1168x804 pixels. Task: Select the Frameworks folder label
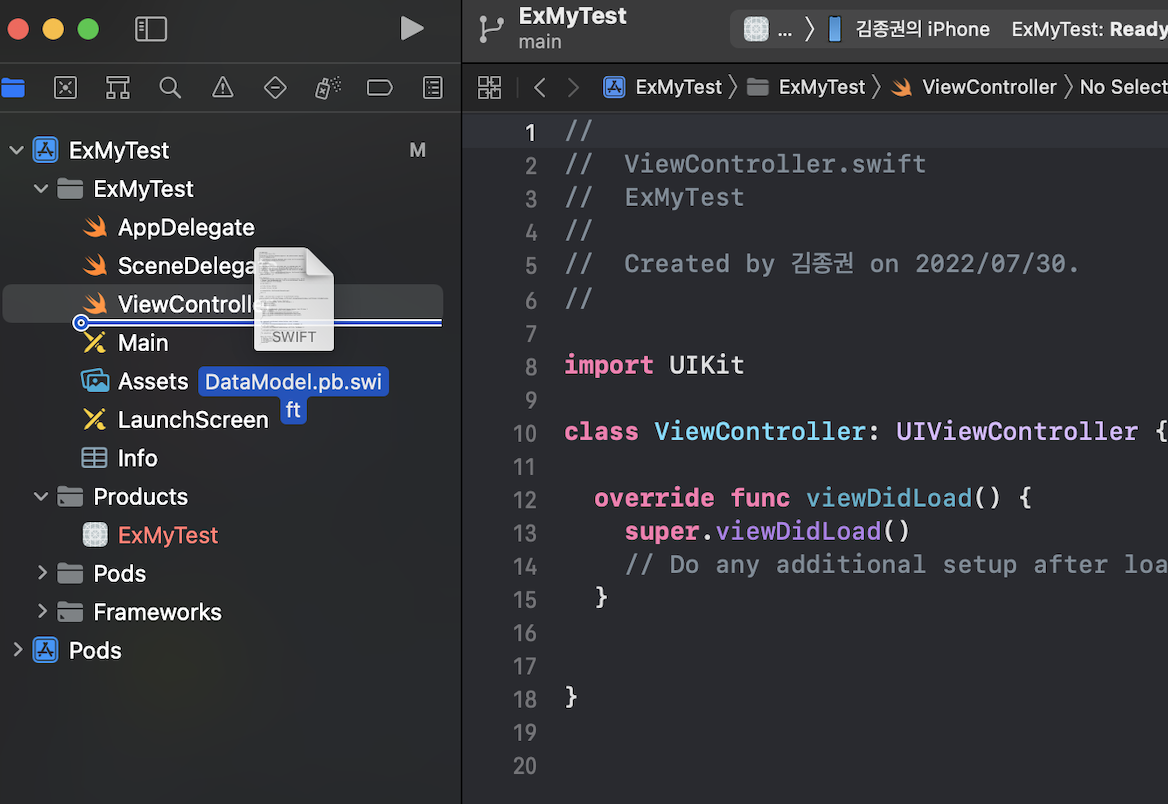pos(157,612)
